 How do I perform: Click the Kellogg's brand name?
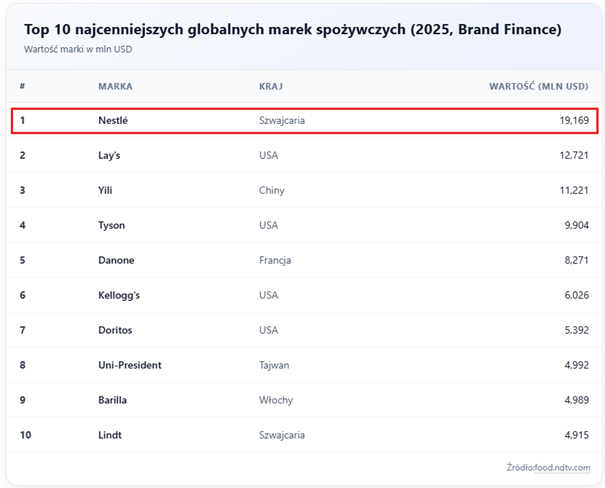click(x=120, y=295)
